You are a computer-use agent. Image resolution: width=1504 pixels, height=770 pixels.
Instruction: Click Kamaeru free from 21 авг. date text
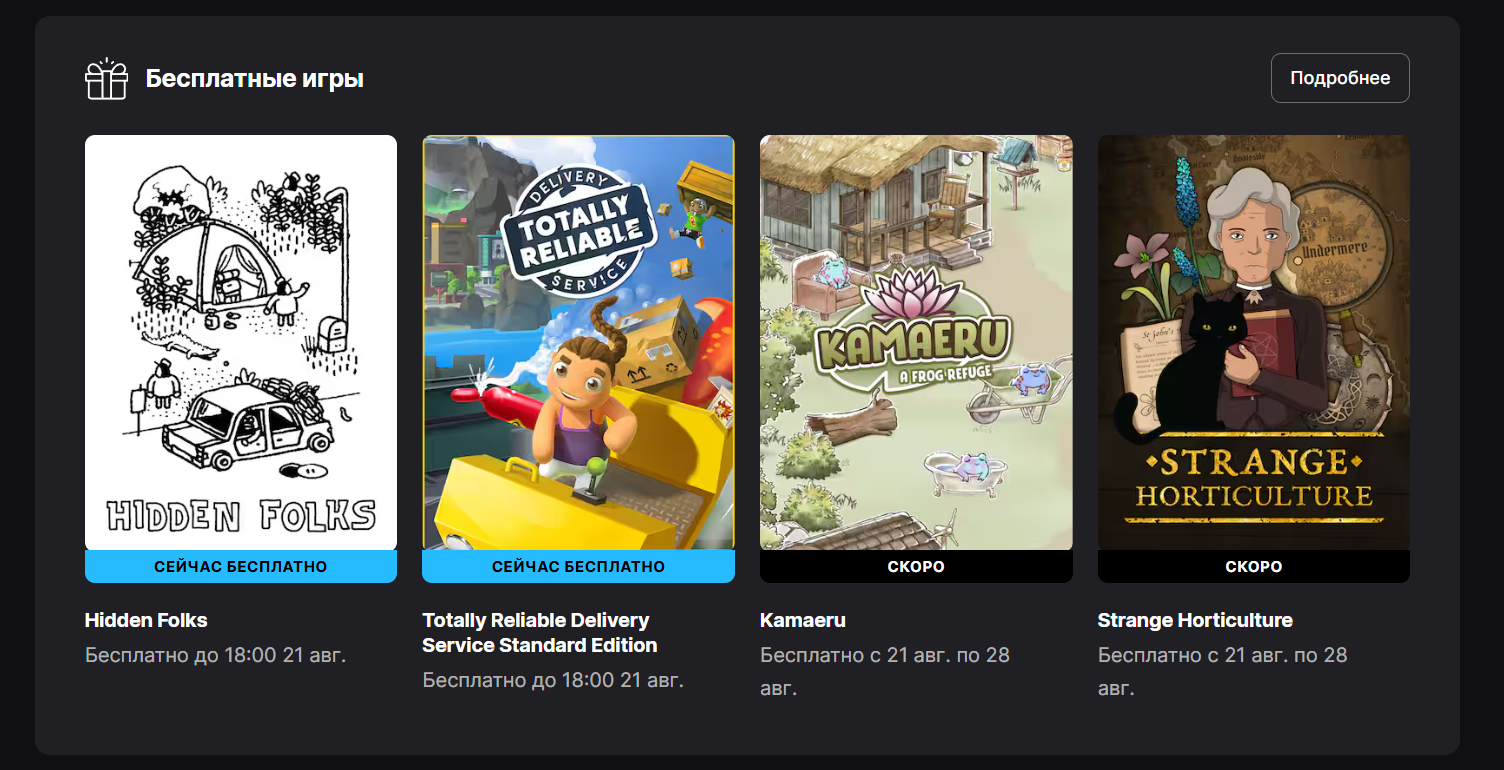click(885, 671)
